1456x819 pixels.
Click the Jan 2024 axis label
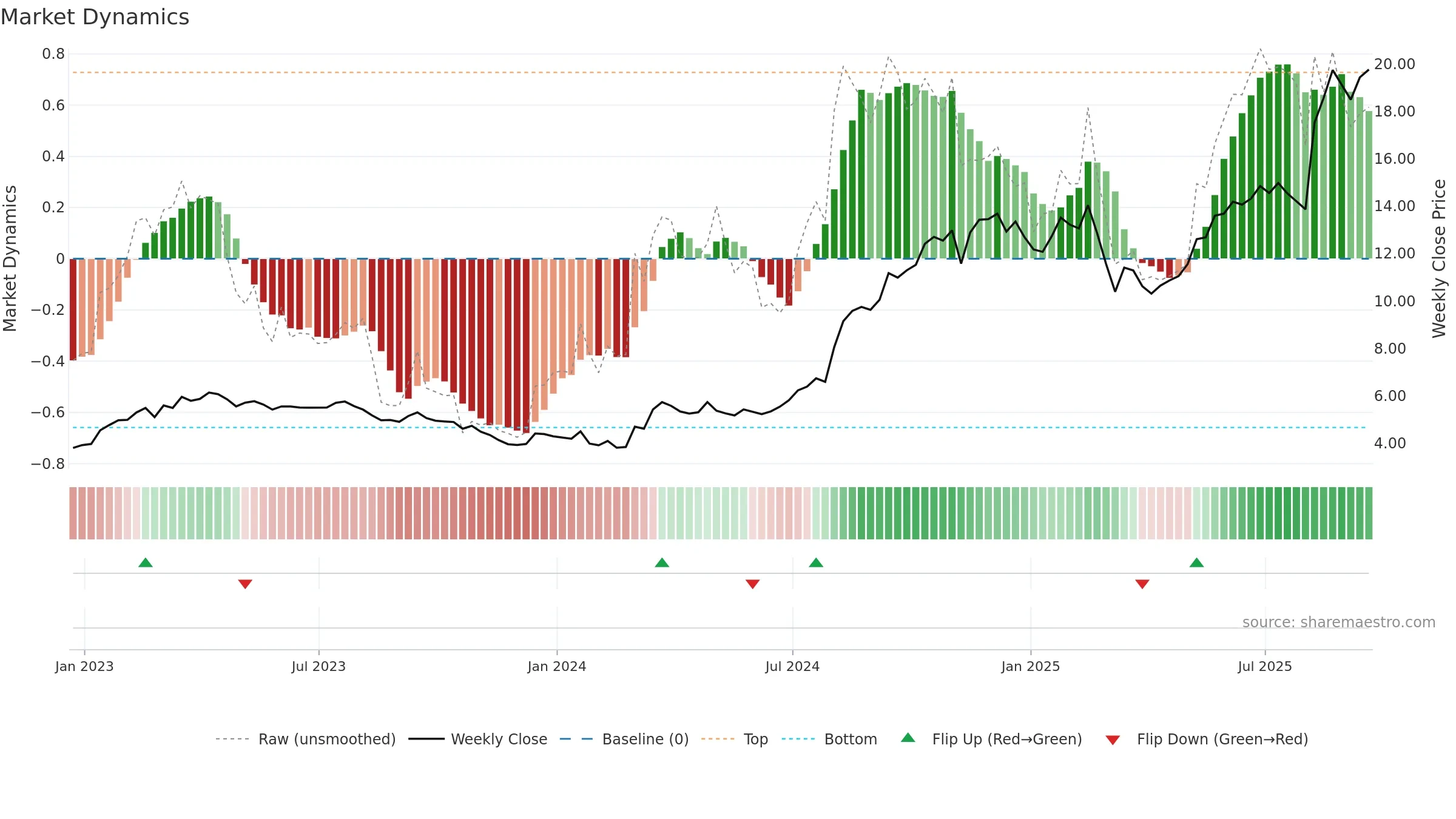pyautogui.click(x=557, y=666)
